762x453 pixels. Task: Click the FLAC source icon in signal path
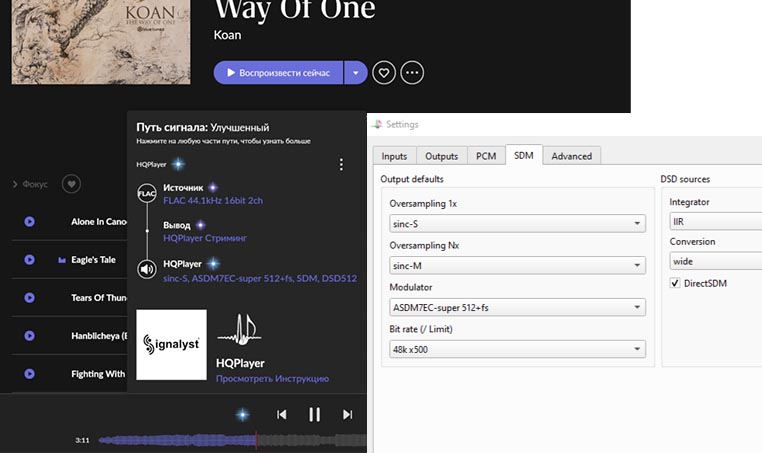point(147,193)
